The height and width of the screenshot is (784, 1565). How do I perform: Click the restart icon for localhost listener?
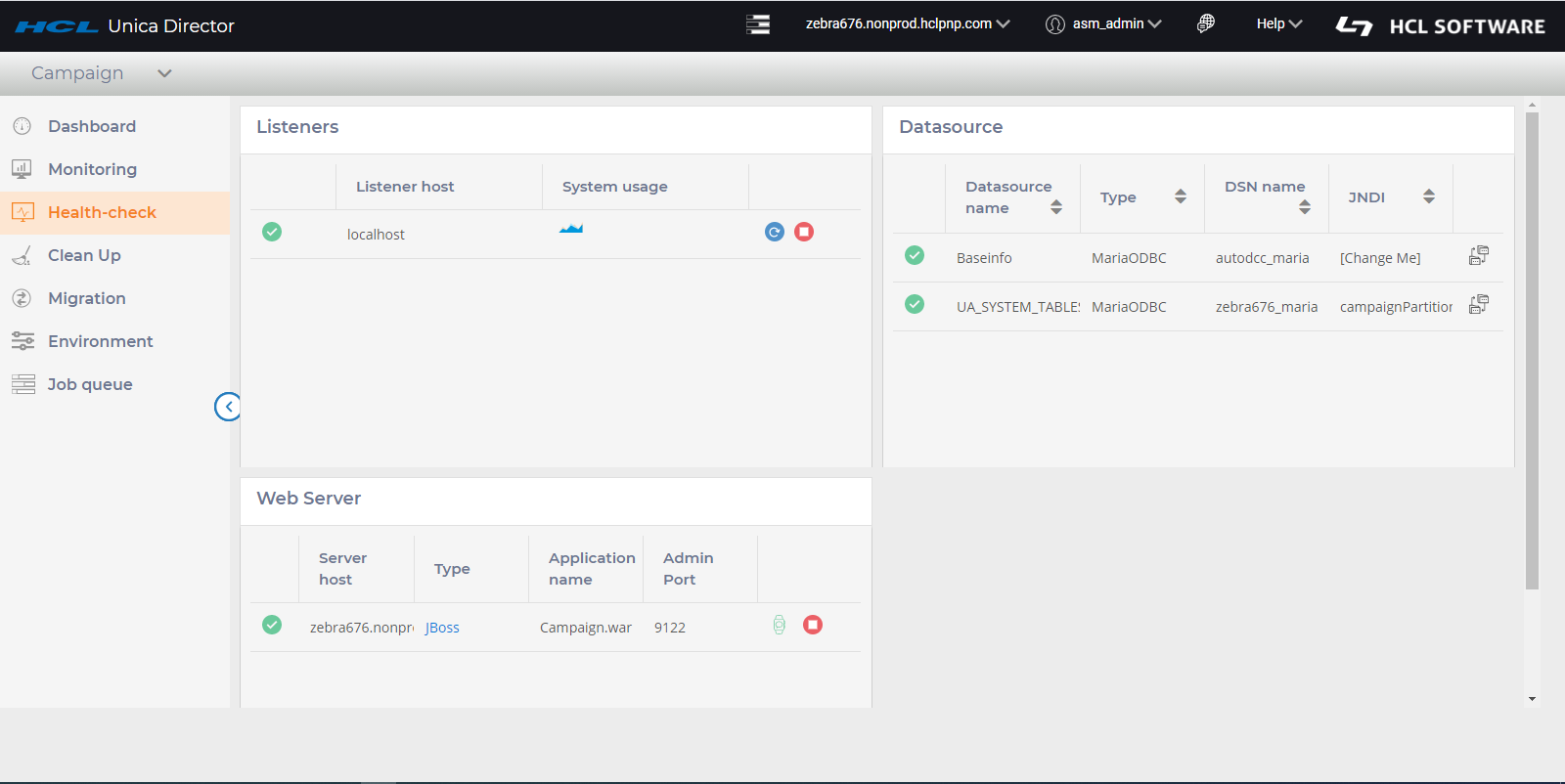774,232
